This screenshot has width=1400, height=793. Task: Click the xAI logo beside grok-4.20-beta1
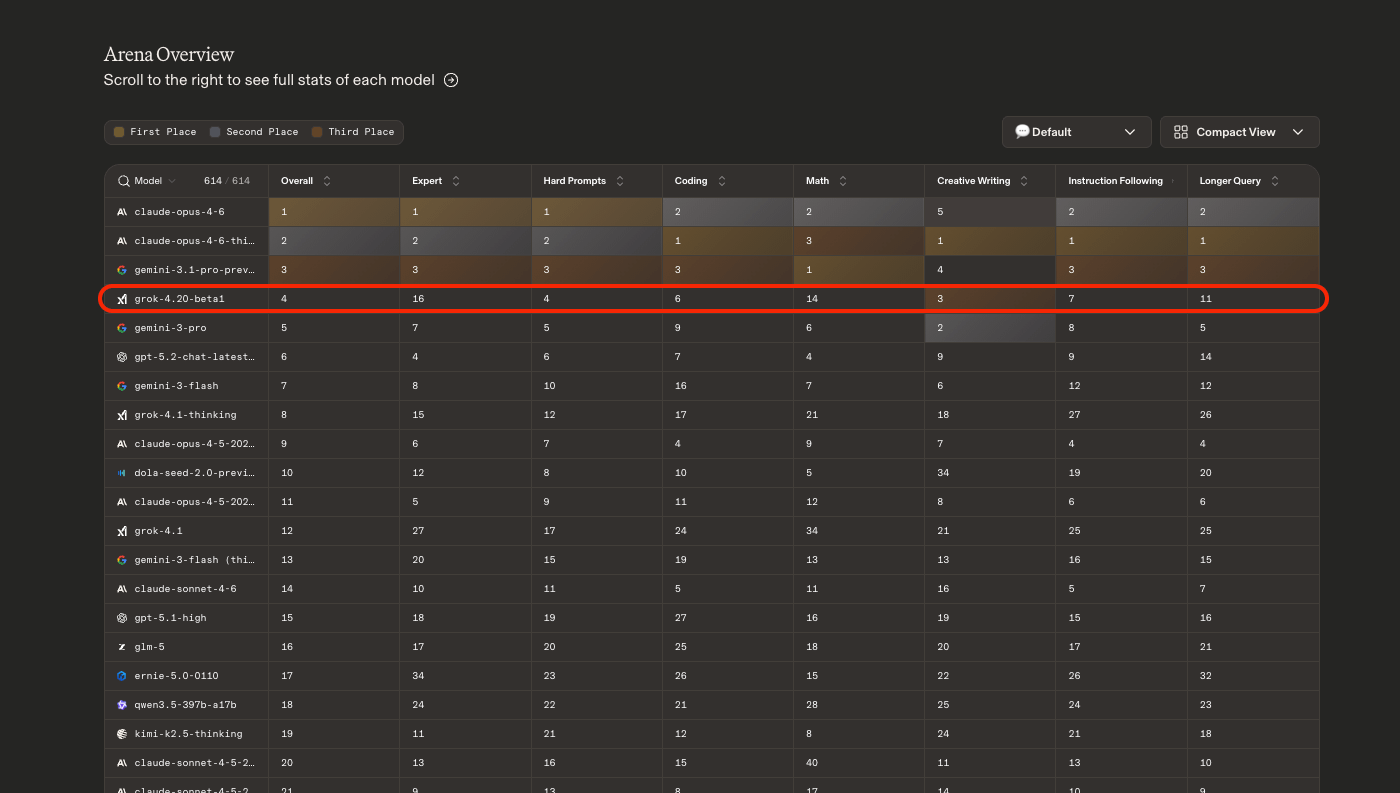click(122, 299)
